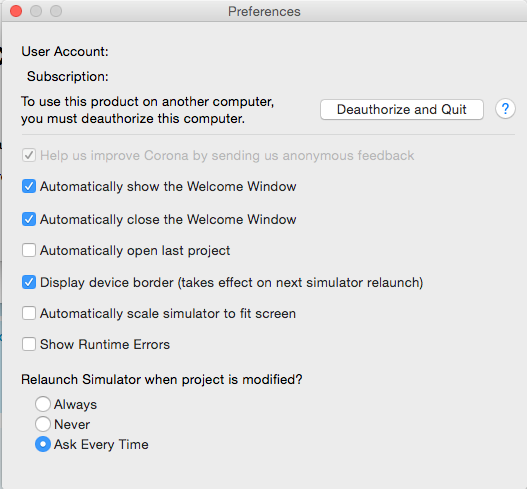Uncheck Automatically show the Welcome Window

coord(29,186)
